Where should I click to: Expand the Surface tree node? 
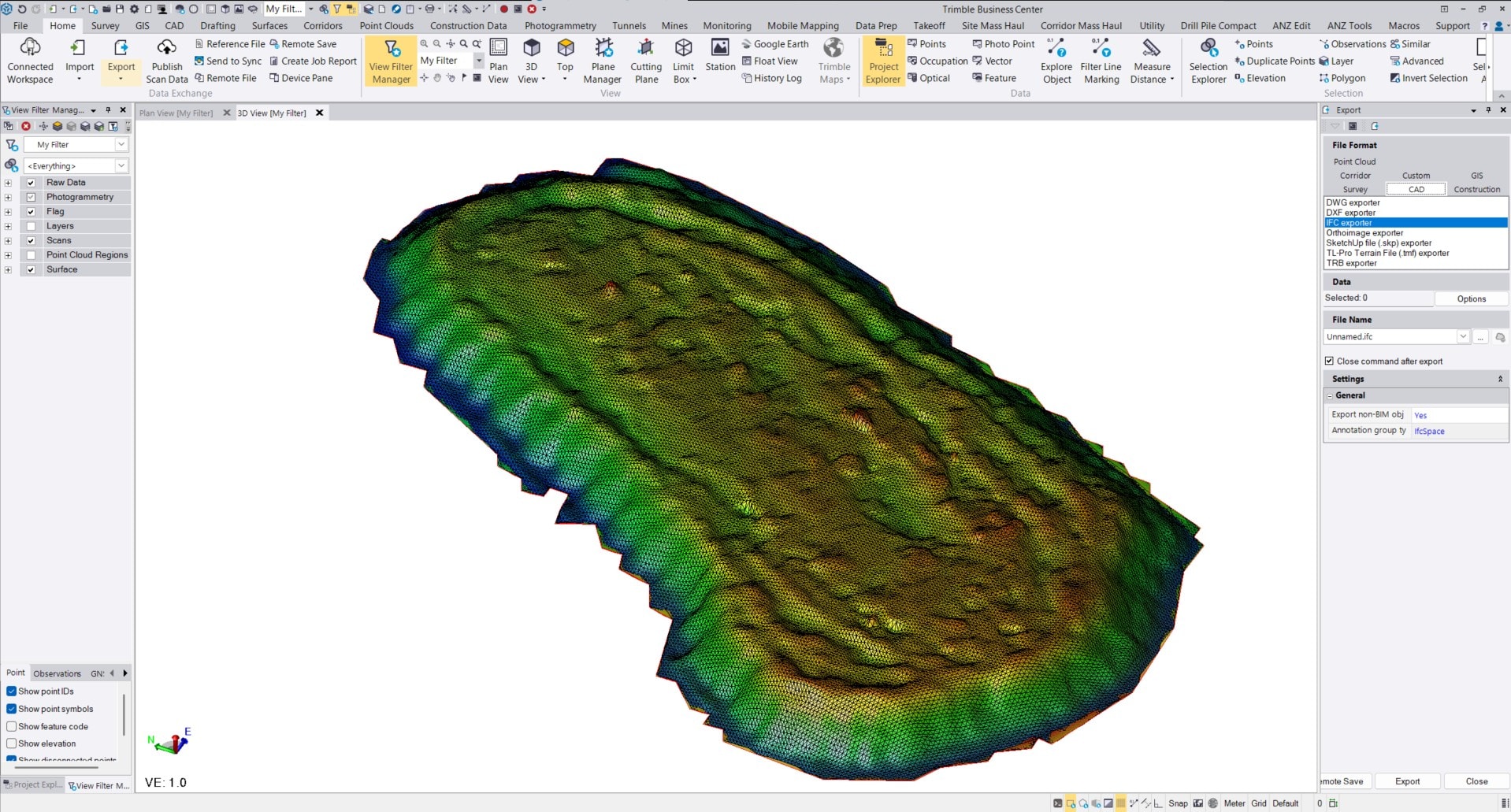pyautogui.click(x=8, y=269)
